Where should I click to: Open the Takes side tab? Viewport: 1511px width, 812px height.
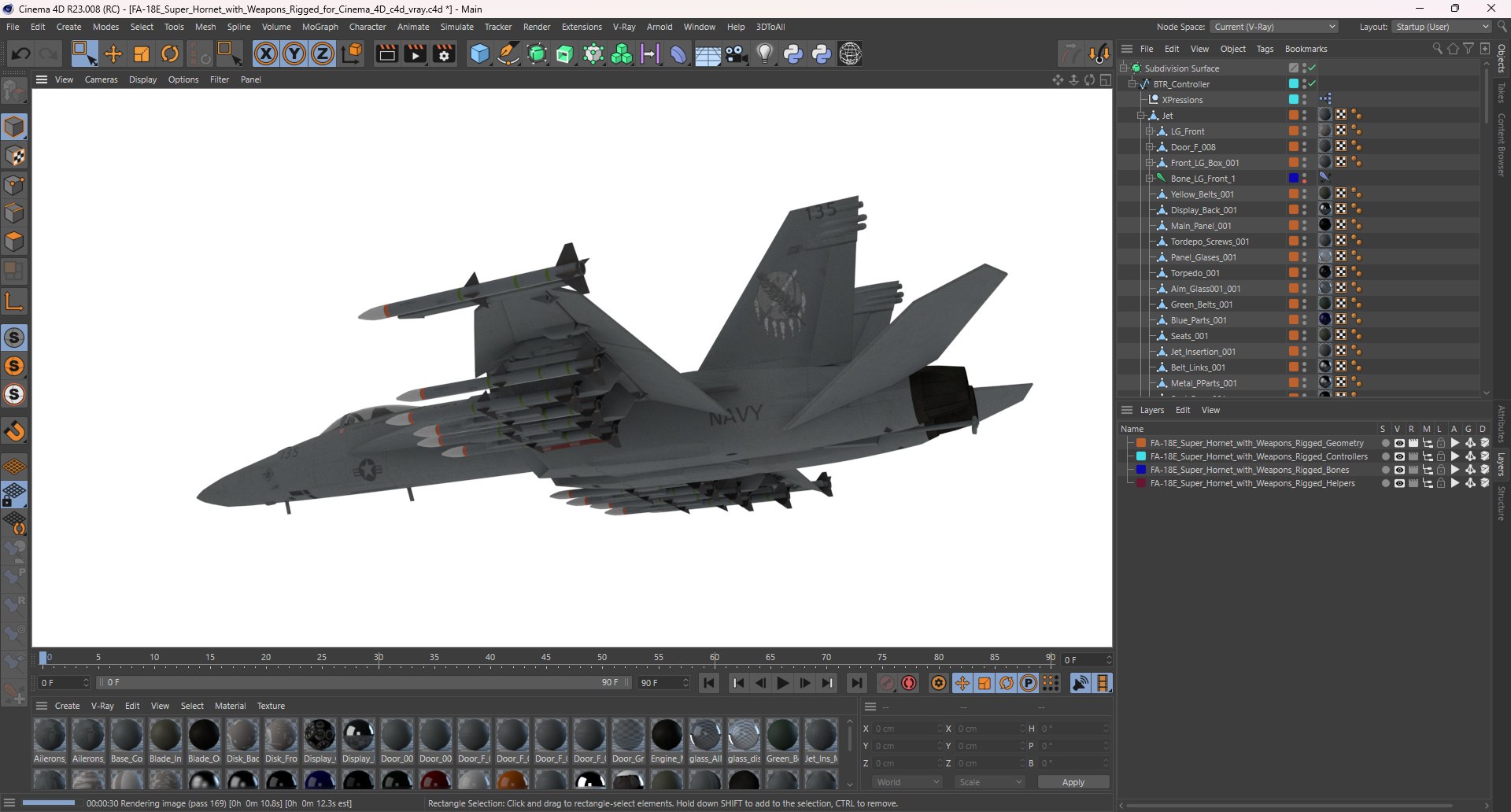(1502, 93)
